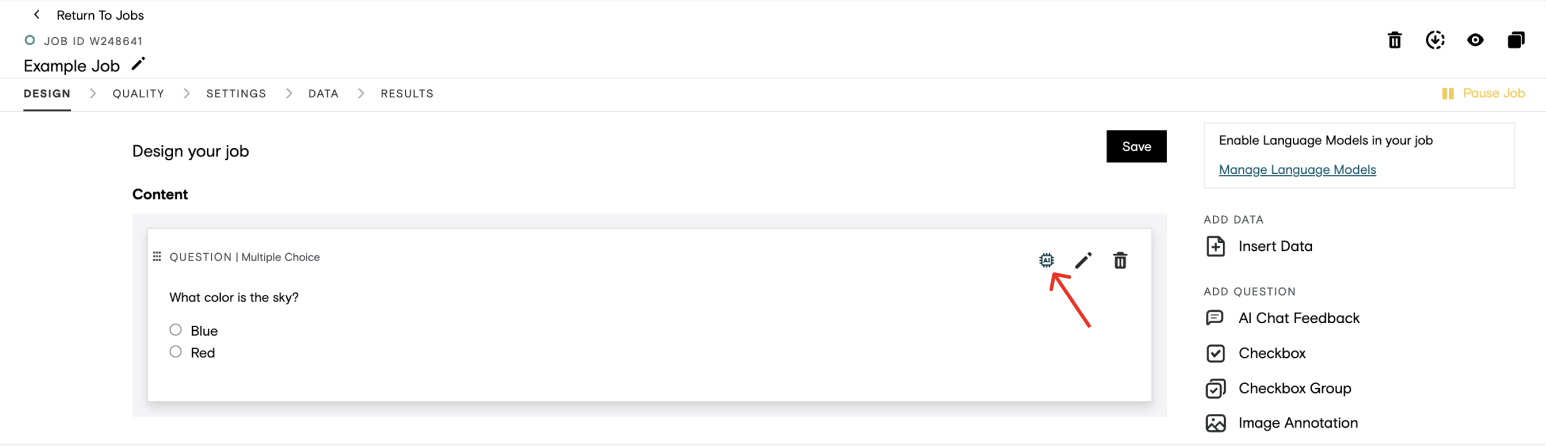
Task: Select the Blue radio option
Action: tap(176, 330)
